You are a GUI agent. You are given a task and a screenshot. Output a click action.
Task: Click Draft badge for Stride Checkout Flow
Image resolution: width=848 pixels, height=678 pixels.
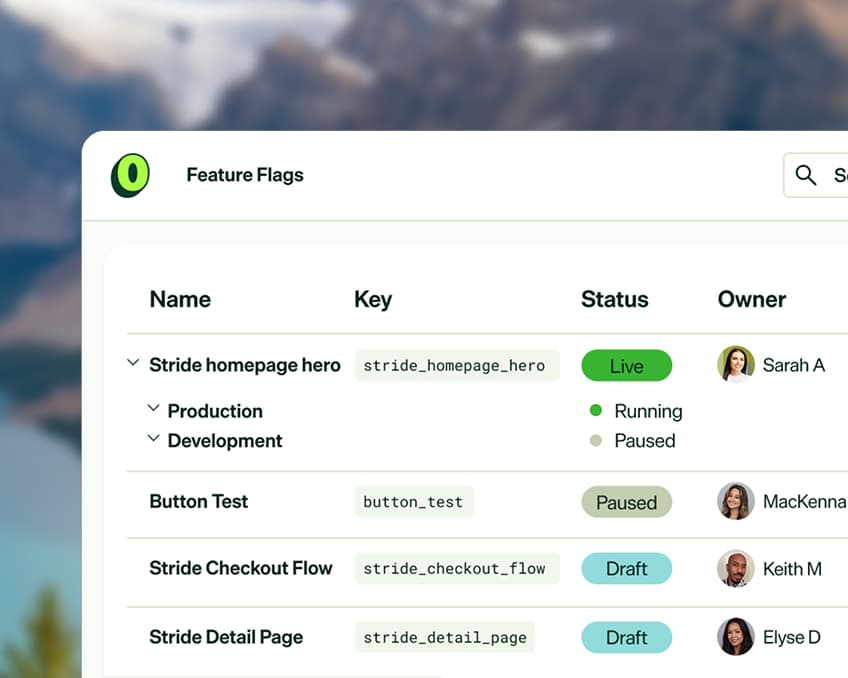click(627, 568)
